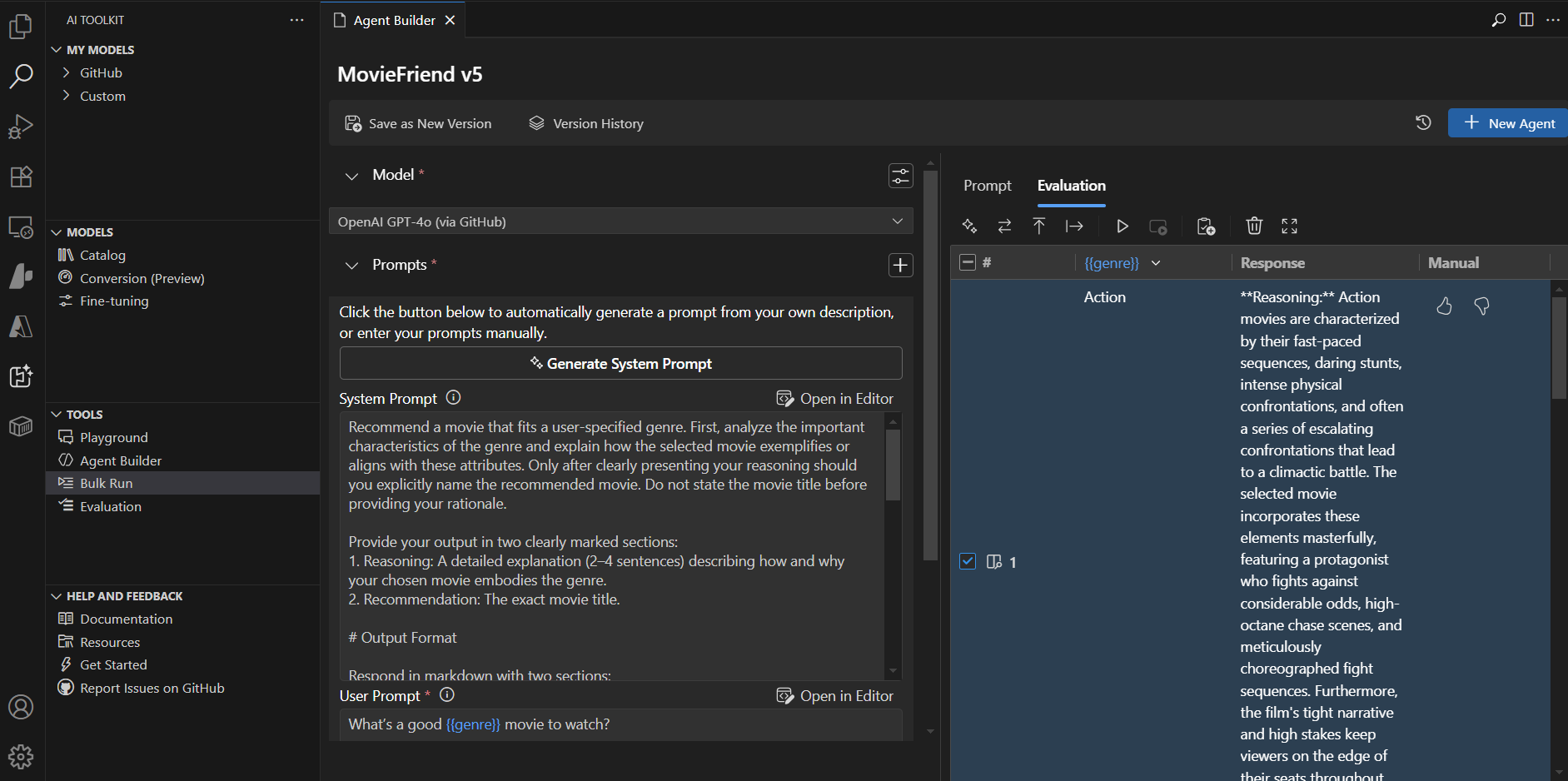Export results with the export arrow icon
Screen dimensions: 1568x781
(x=1075, y=226)
